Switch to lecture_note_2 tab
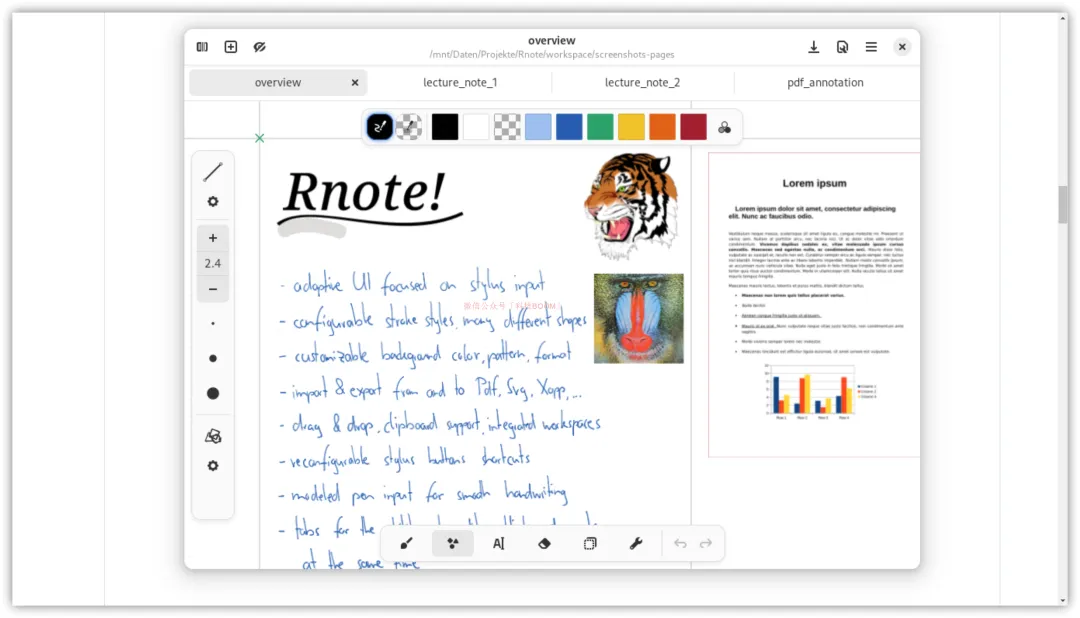This screenshot has height=618, width=1080. tap(643, 83)
